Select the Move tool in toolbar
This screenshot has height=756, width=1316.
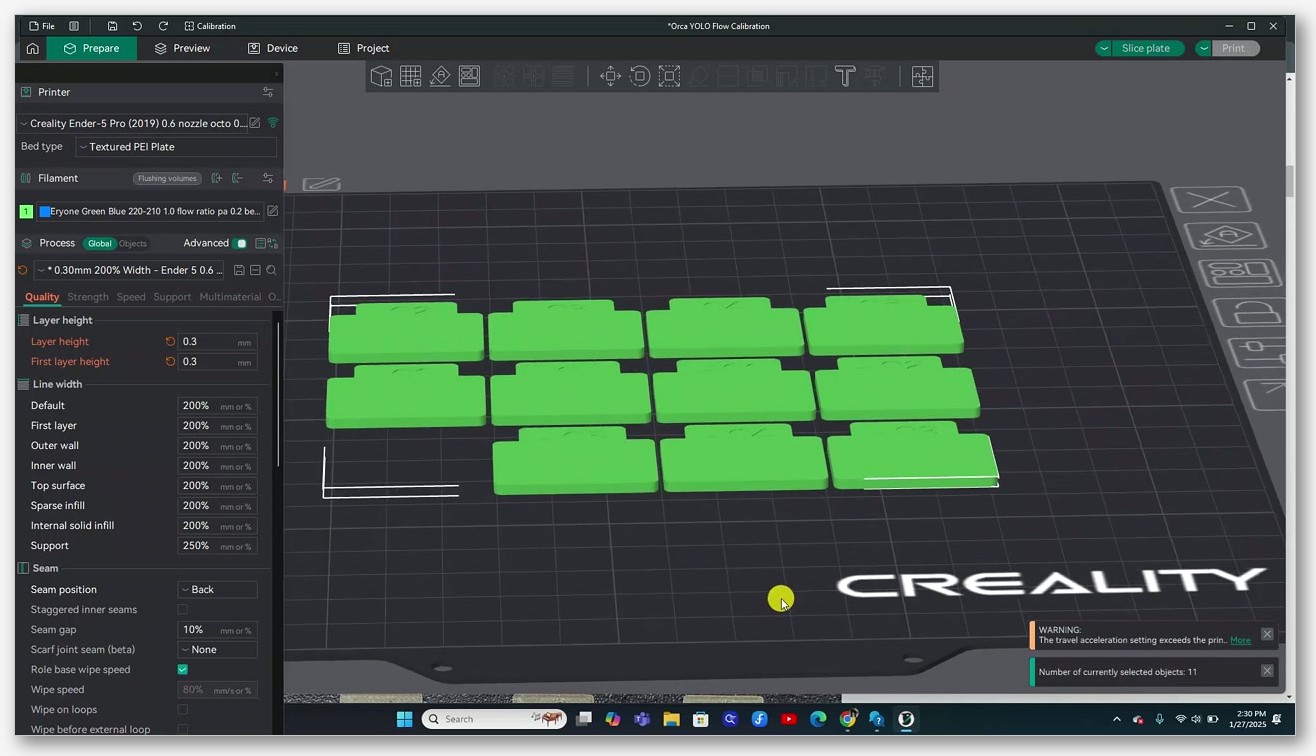(610, 76)
